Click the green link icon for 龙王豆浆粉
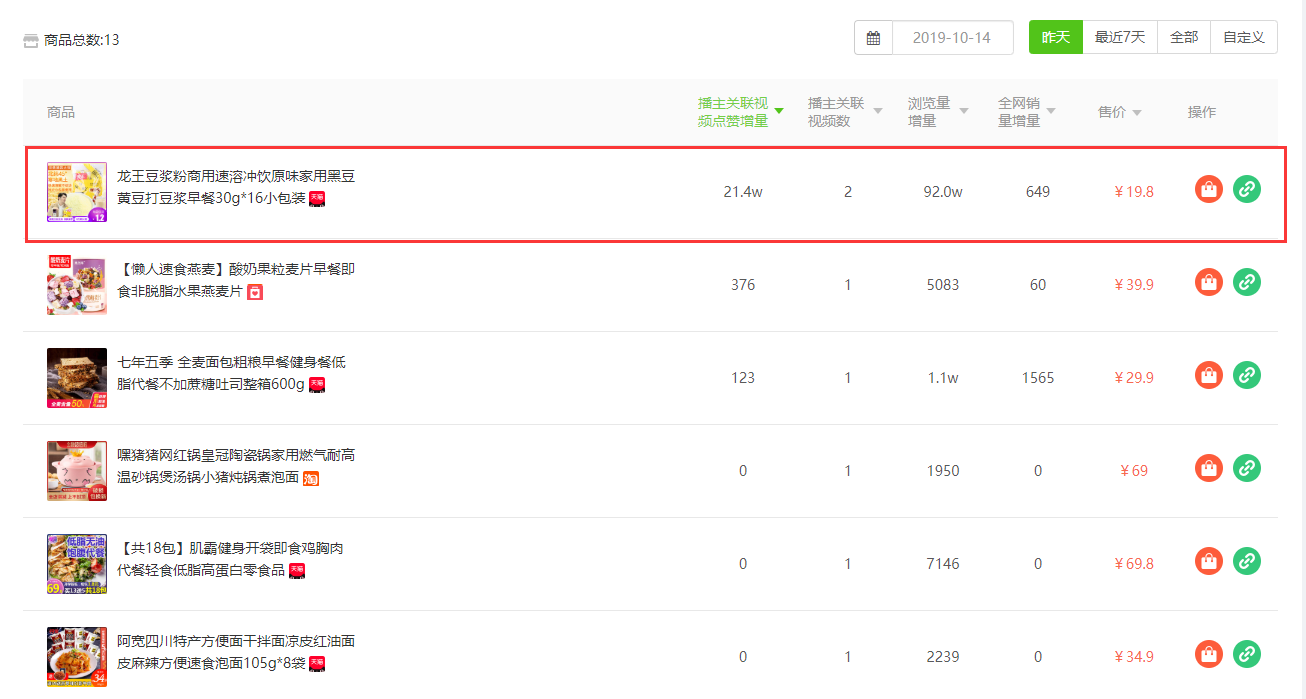This screenshot has height=699, width=1306. (x=1247, y=189)
